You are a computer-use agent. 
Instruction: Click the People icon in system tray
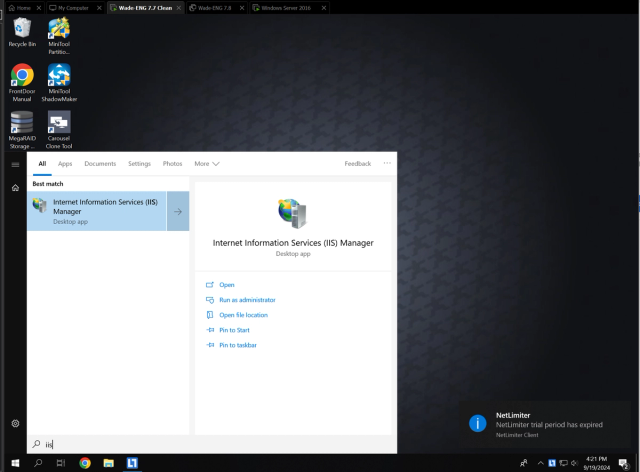[x=524, y=463]
